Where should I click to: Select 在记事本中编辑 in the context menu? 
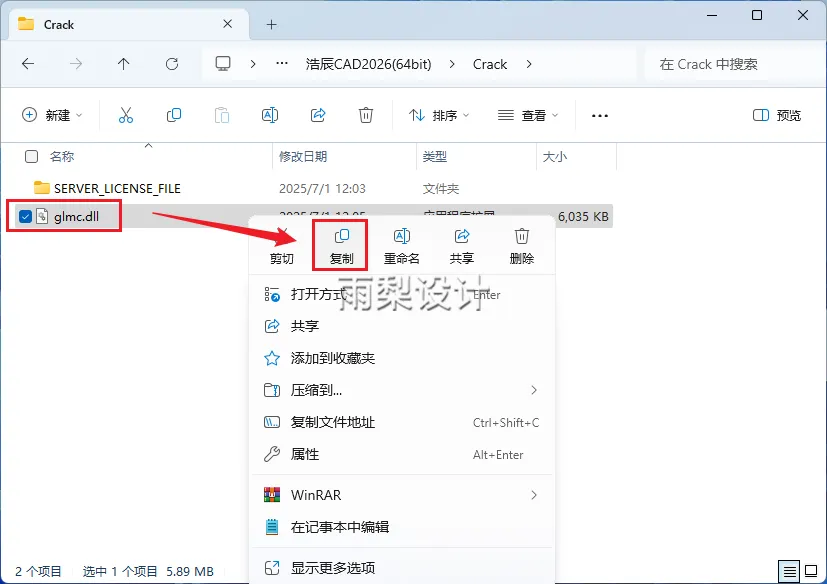[402, 526]
